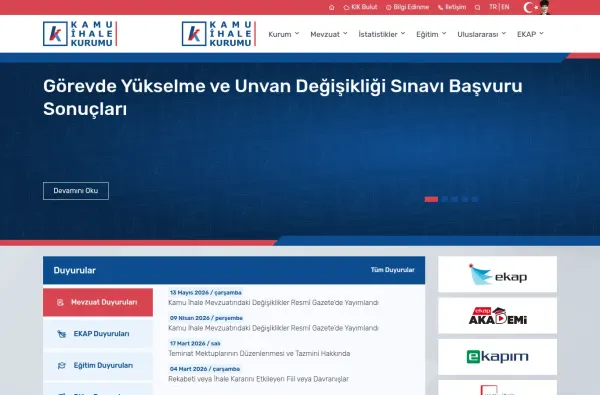The height and width of the screenshot is (395, 600).
Task: Expand the İstatistikler menu
Action: [382, 34]
